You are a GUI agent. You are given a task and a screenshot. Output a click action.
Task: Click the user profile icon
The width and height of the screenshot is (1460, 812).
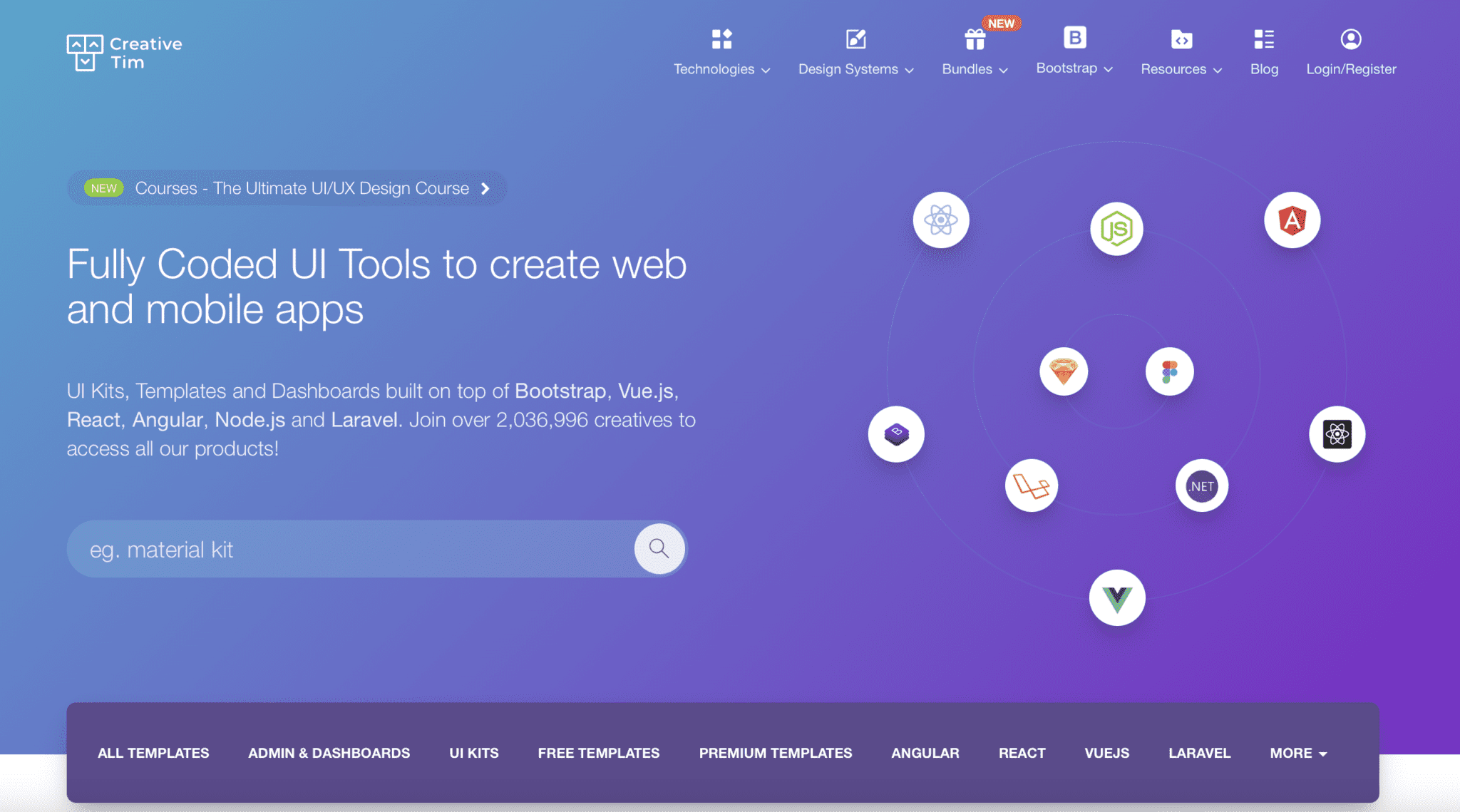click(1350, 38)
